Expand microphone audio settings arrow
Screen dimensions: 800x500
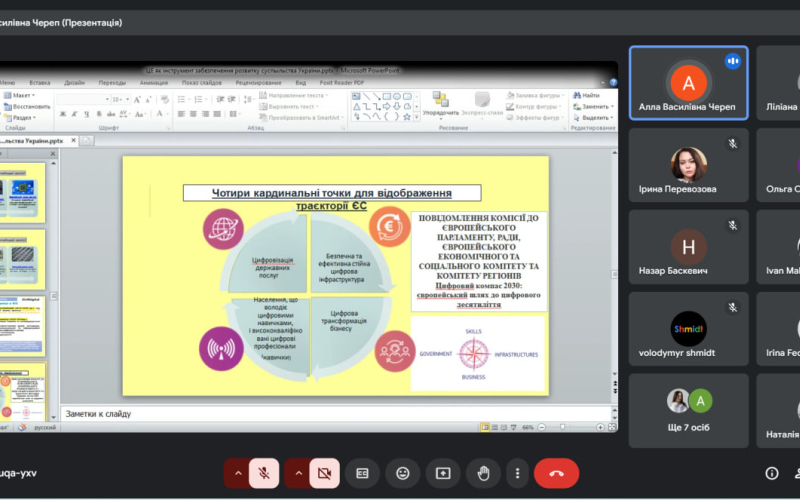238,473
